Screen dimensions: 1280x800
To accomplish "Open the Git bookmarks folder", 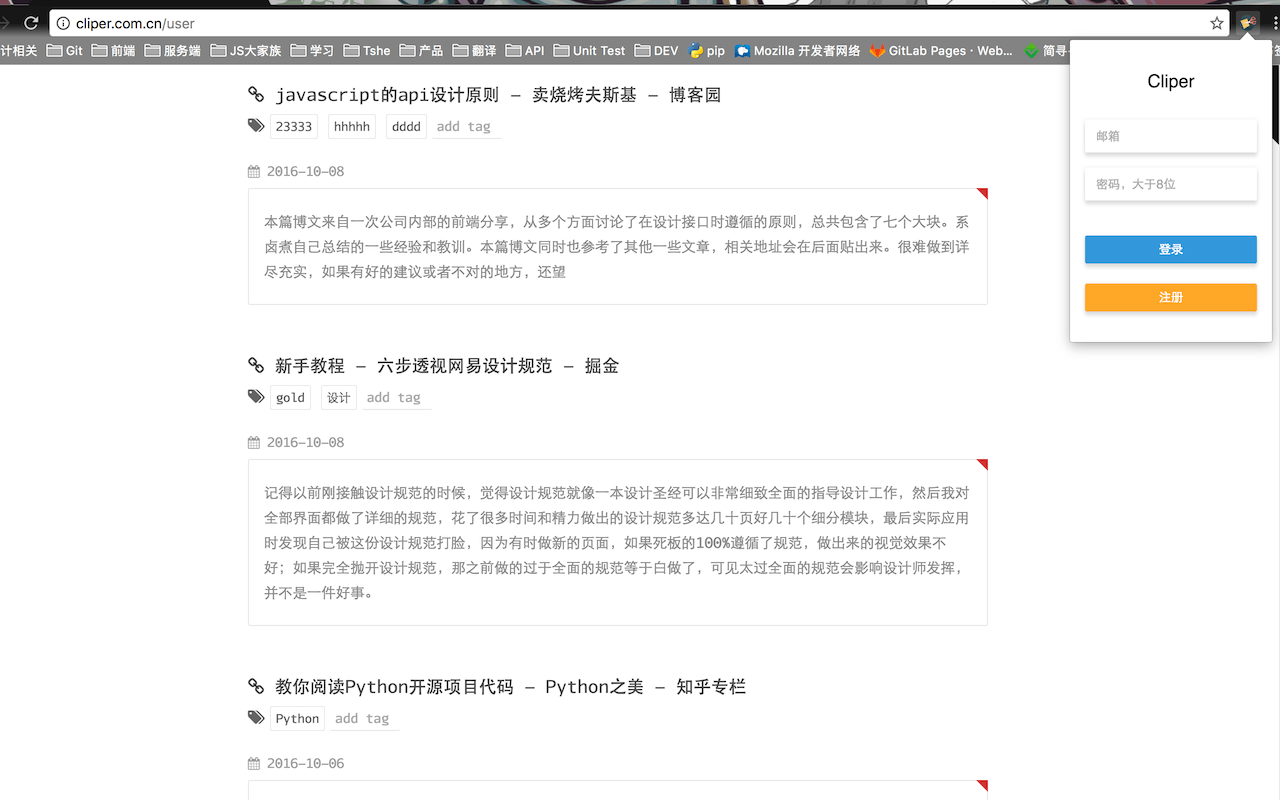I will [x=65, y=51].
